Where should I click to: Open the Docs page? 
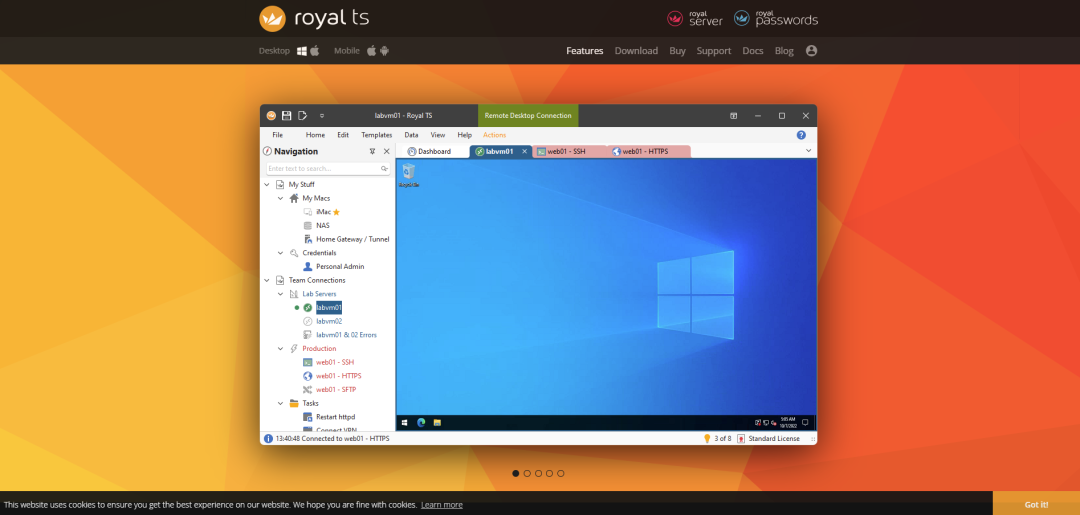point(753,51)
